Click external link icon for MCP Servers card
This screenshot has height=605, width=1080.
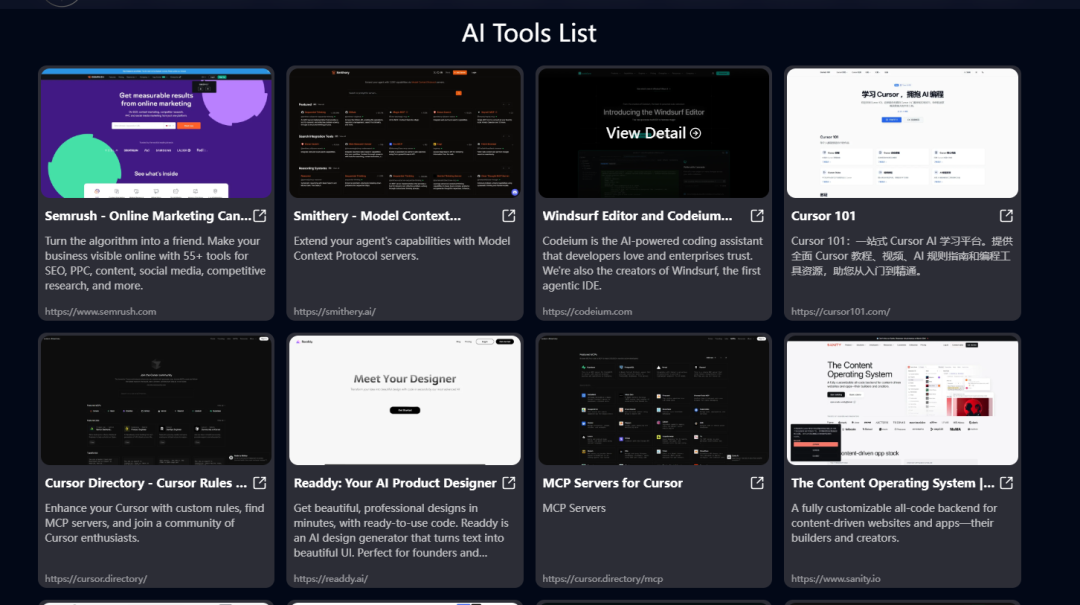[x=757, y=483]
